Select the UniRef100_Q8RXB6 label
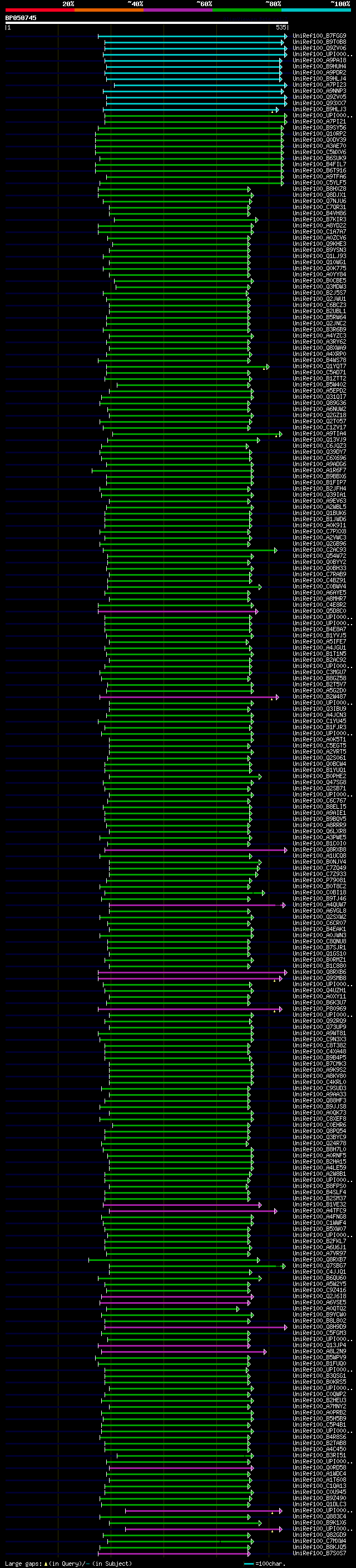This screenshot has height=1568, width=356. click(x=319, y=972)
